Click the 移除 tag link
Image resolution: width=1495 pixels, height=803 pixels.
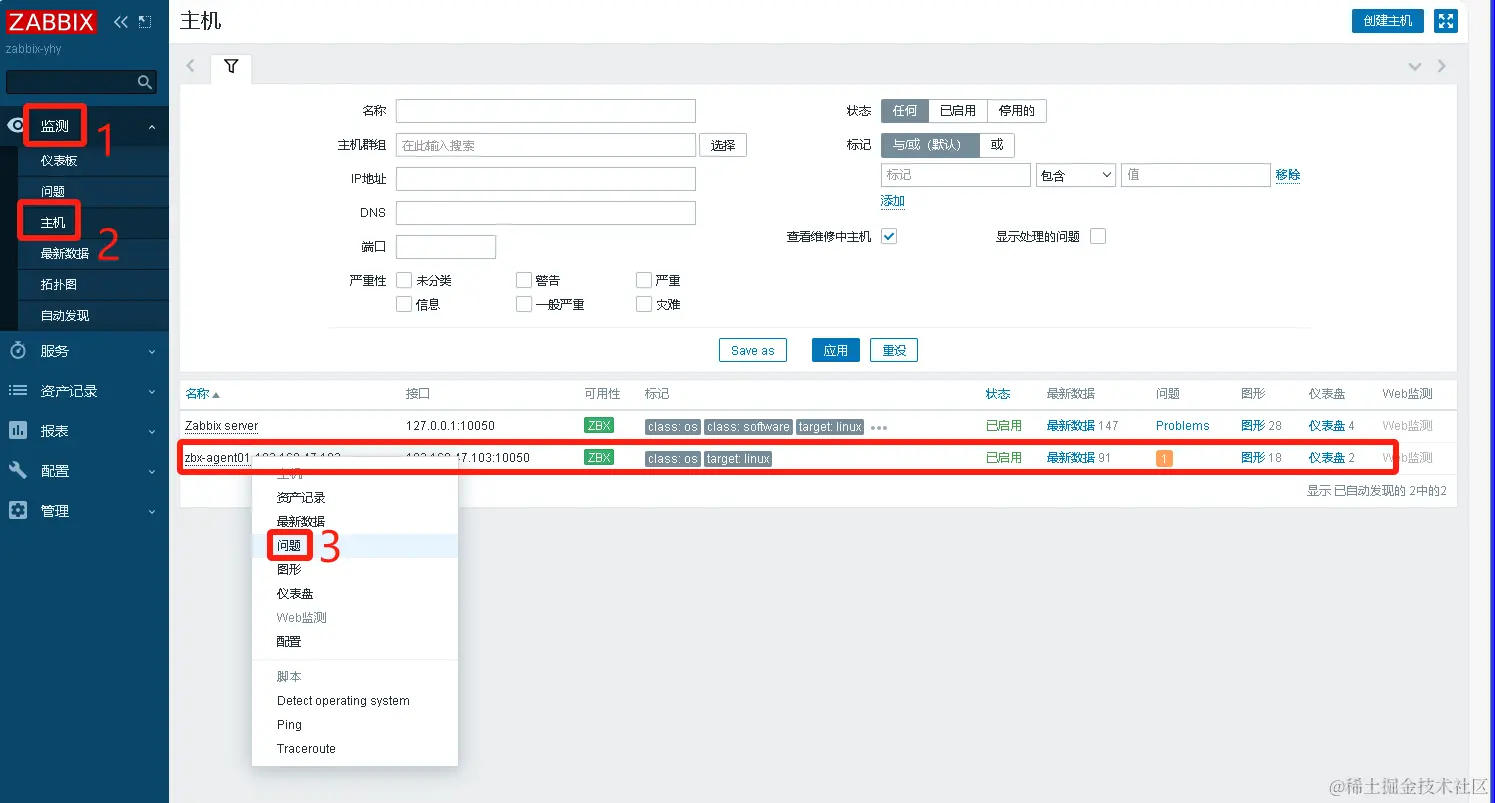[1288, 175]
